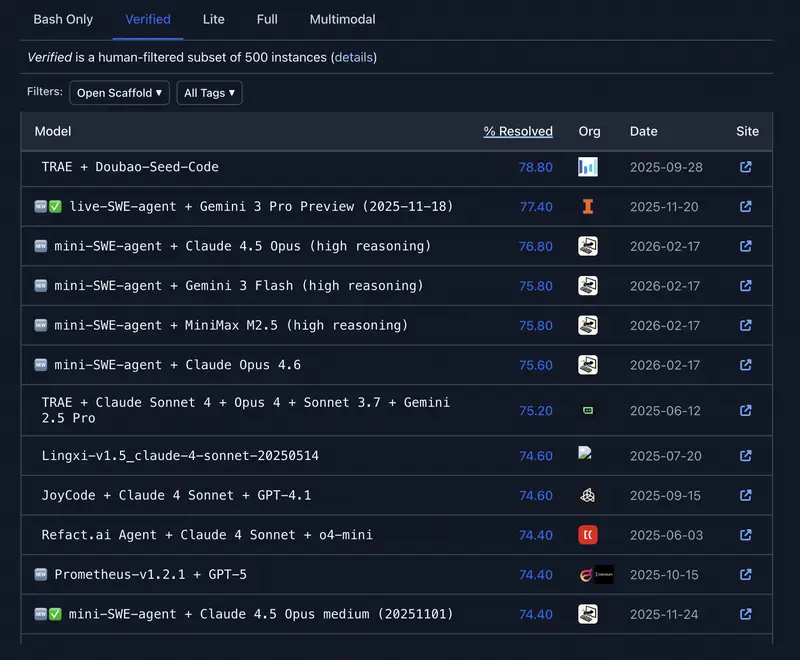
Task: Click the Date column header
Action: [x=643, y=131]
